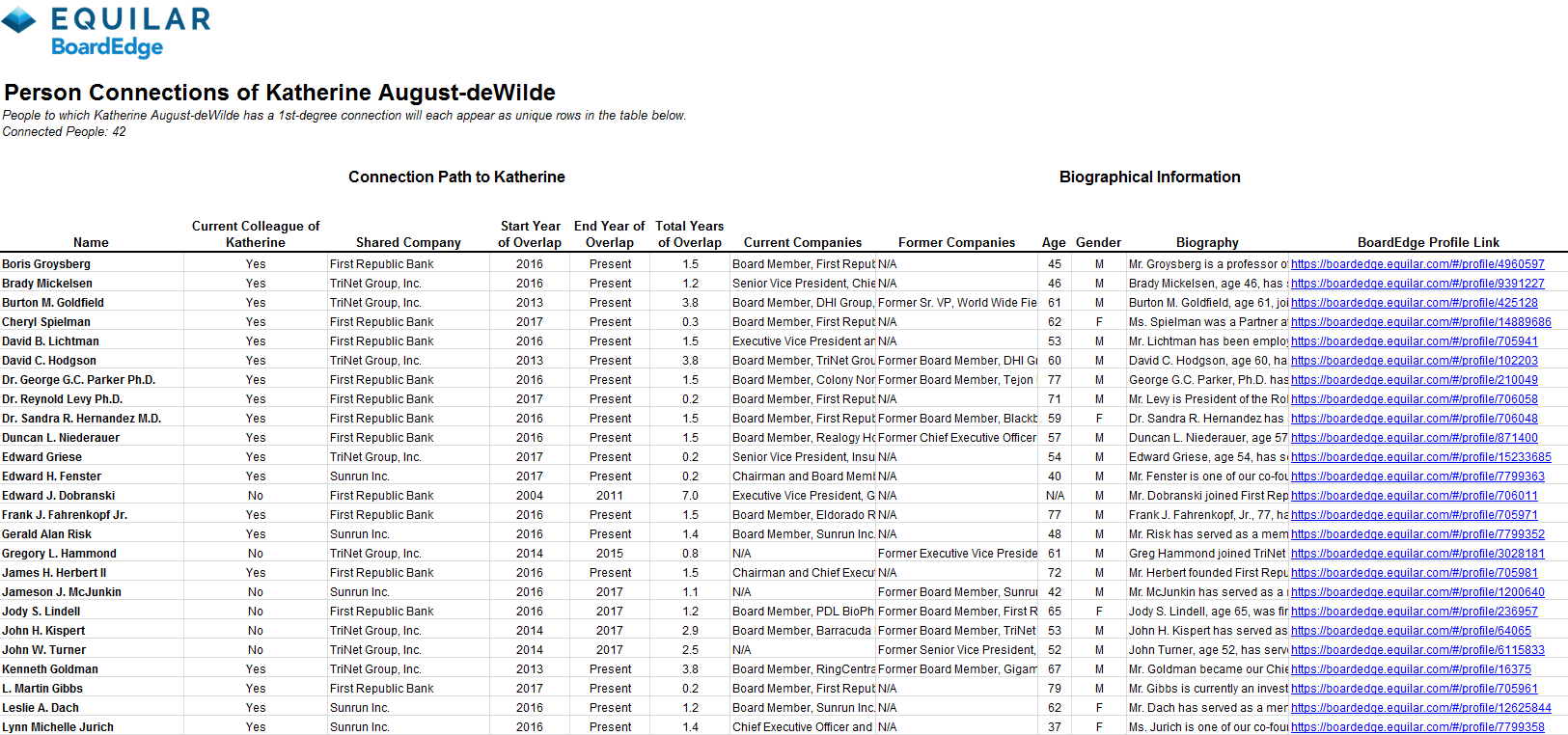Click the 2004 start year cell
The image size is (1568, 735).
click(x=530, y=496)
